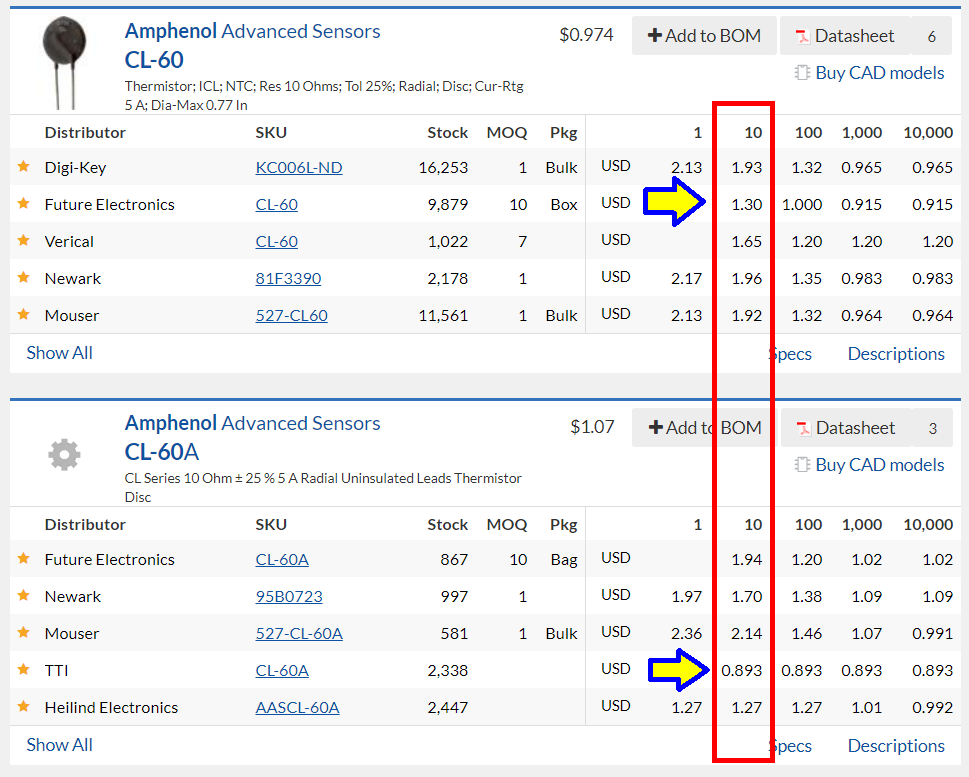Click Digi-Key stock value 16,253

pos(443,168)
